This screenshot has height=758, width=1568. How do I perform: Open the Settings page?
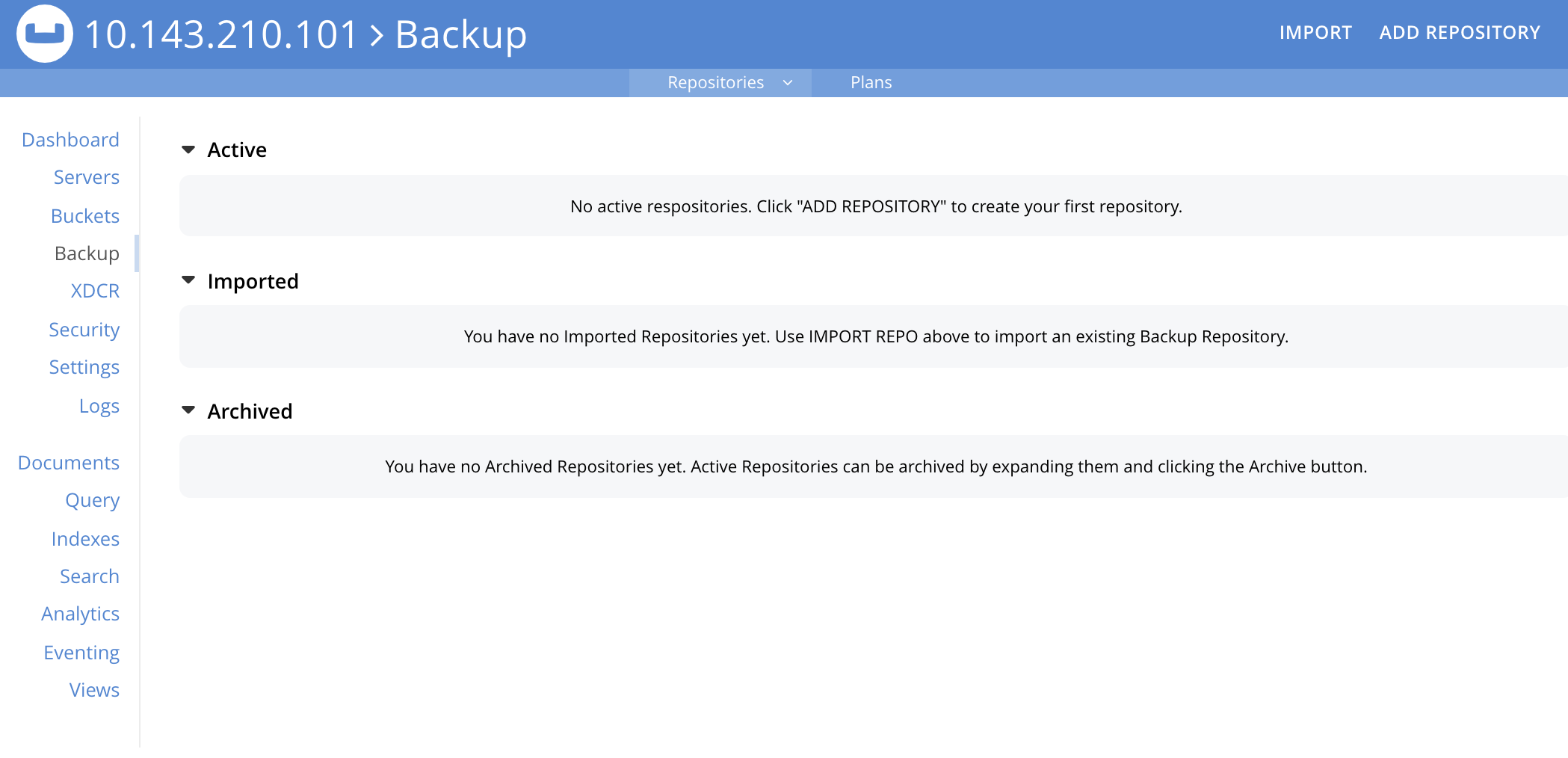[84, 367]
